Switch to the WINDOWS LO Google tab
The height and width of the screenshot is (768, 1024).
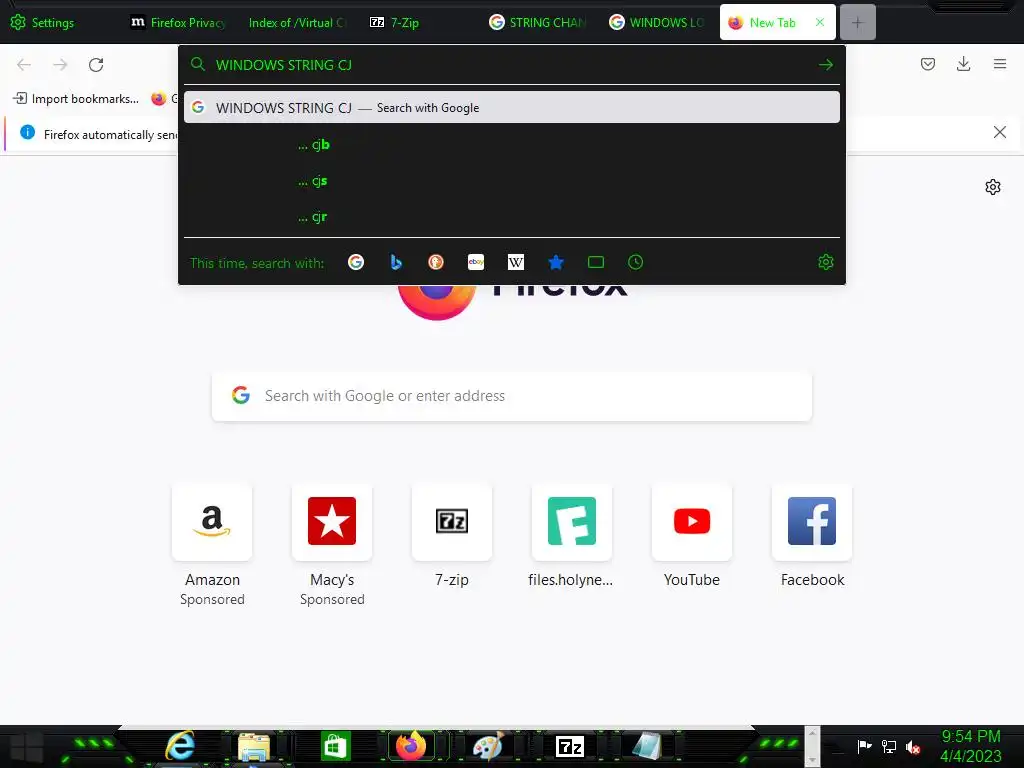656,22
